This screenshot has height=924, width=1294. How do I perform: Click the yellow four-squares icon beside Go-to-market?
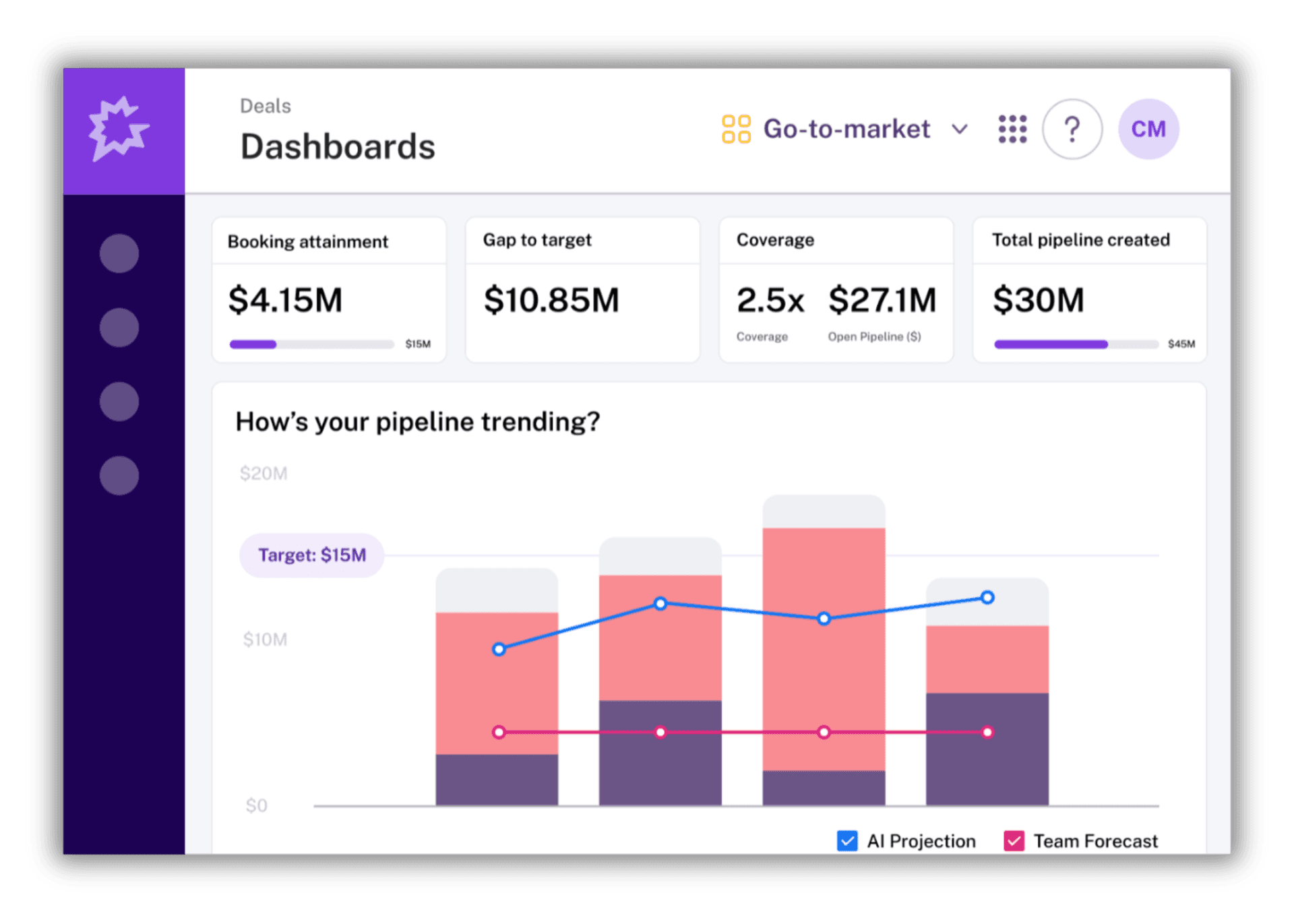coord(736,129)
